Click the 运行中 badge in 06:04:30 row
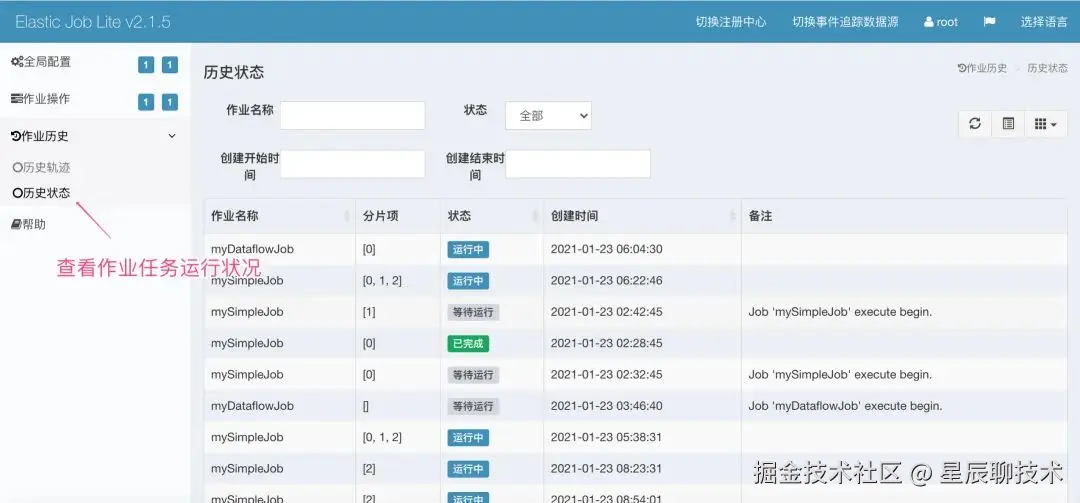The width and height of the screenshot is (1080, 503). (468, 249)
